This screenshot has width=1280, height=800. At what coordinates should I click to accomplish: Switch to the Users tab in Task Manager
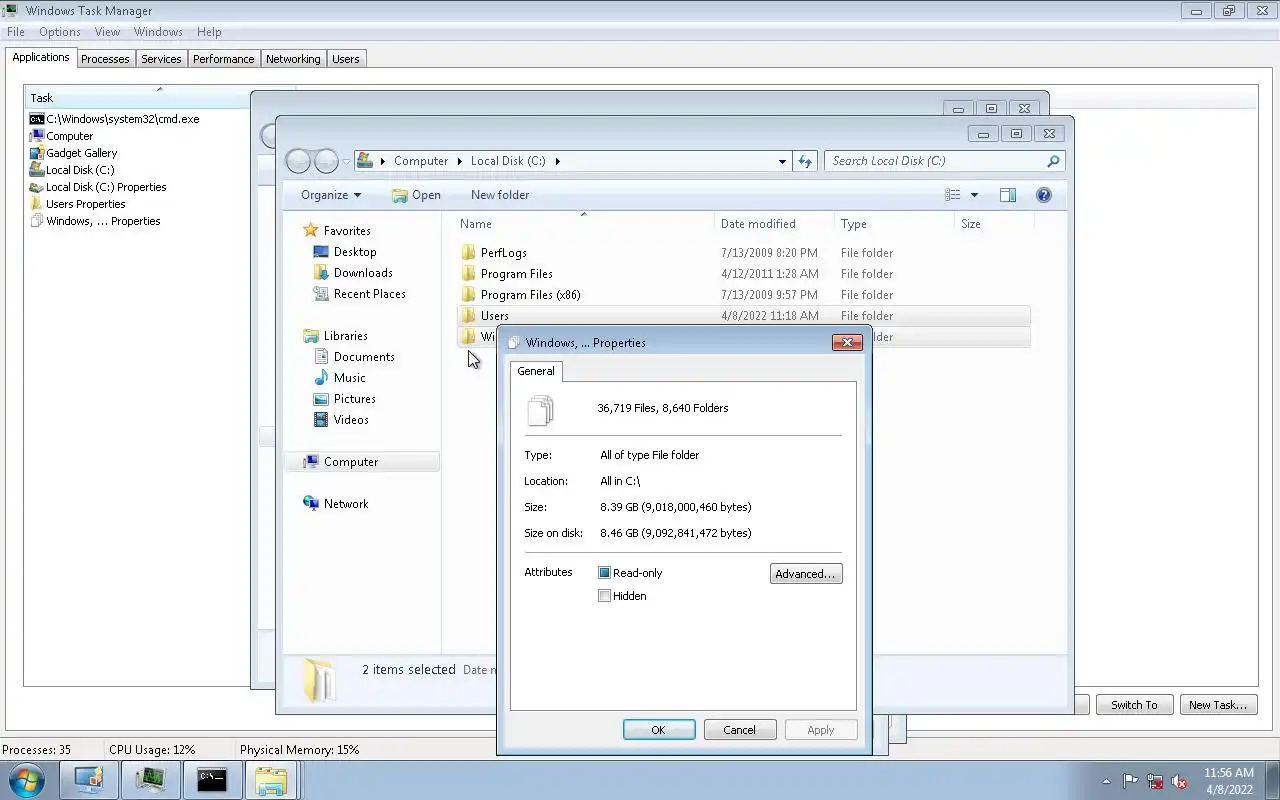(346, 59)
